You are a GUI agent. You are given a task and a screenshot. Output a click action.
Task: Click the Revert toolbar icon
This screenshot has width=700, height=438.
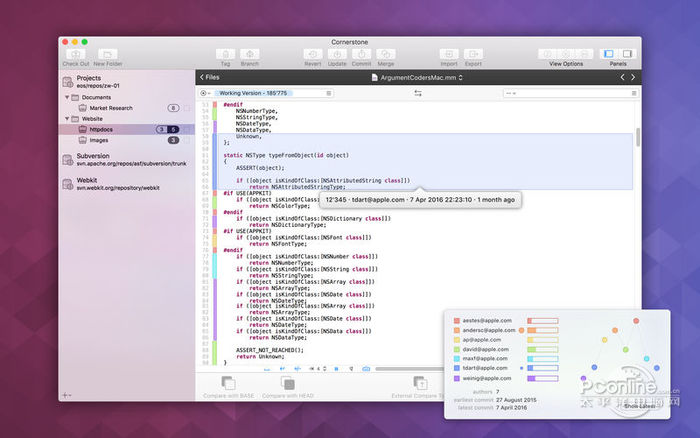tap(312, 53)
